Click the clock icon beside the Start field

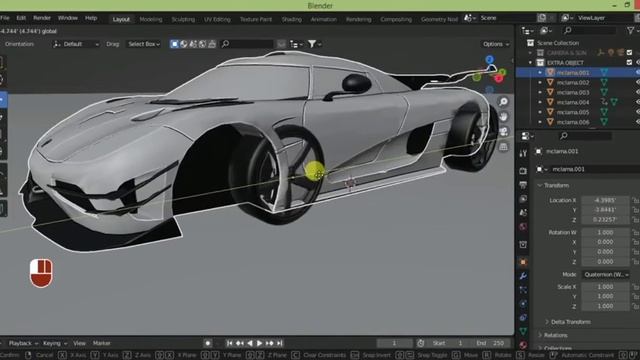421,343
